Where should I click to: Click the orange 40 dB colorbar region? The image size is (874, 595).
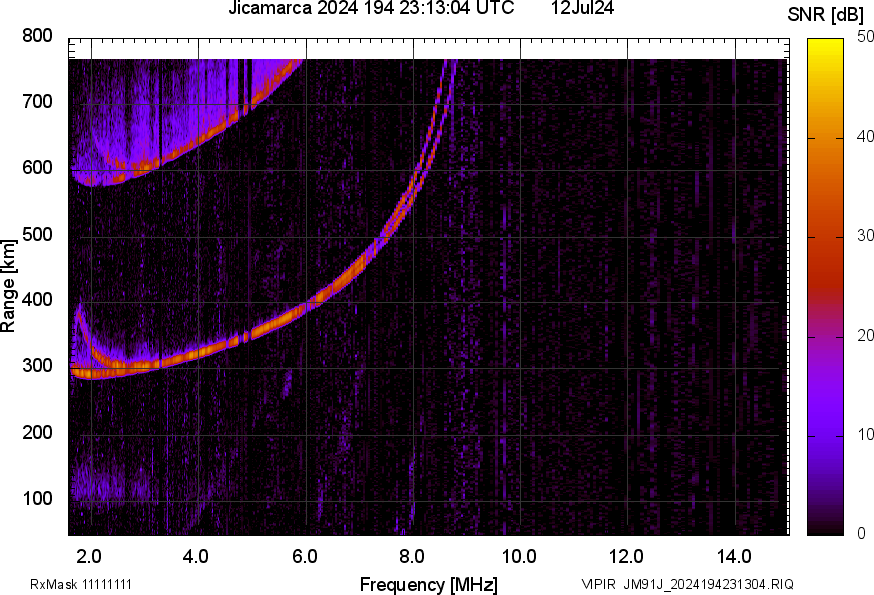[825, 138]
